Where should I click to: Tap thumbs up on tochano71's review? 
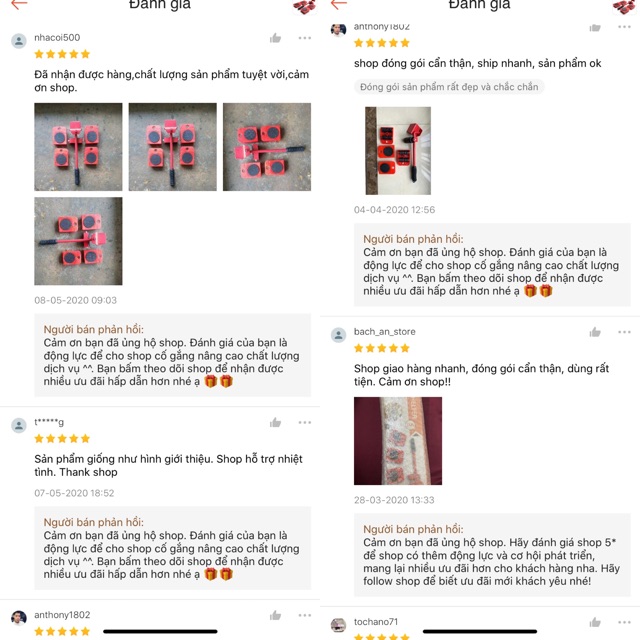[x=595, y=622]
